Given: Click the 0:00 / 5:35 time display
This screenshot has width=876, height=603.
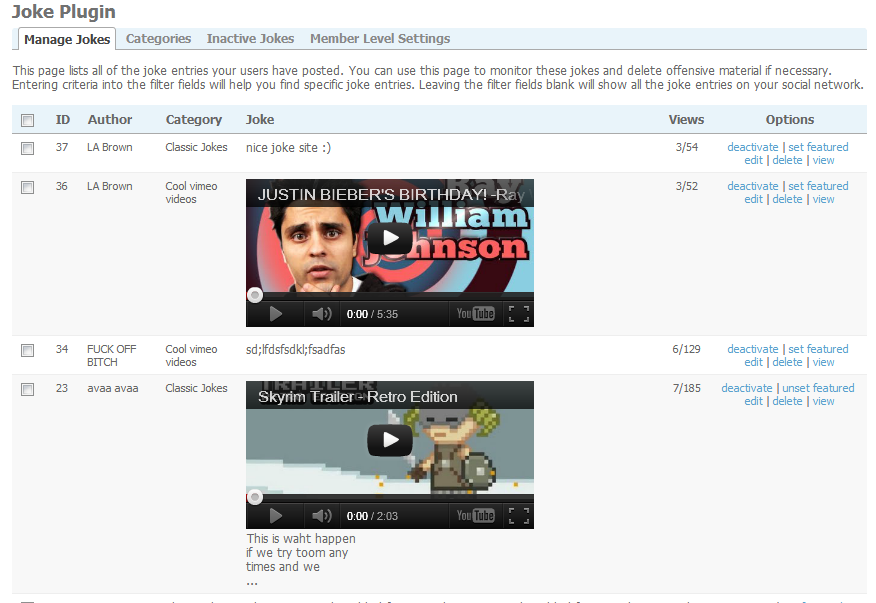Looking at the screenshot, I should pyautogui.click(x=372, y=314).
